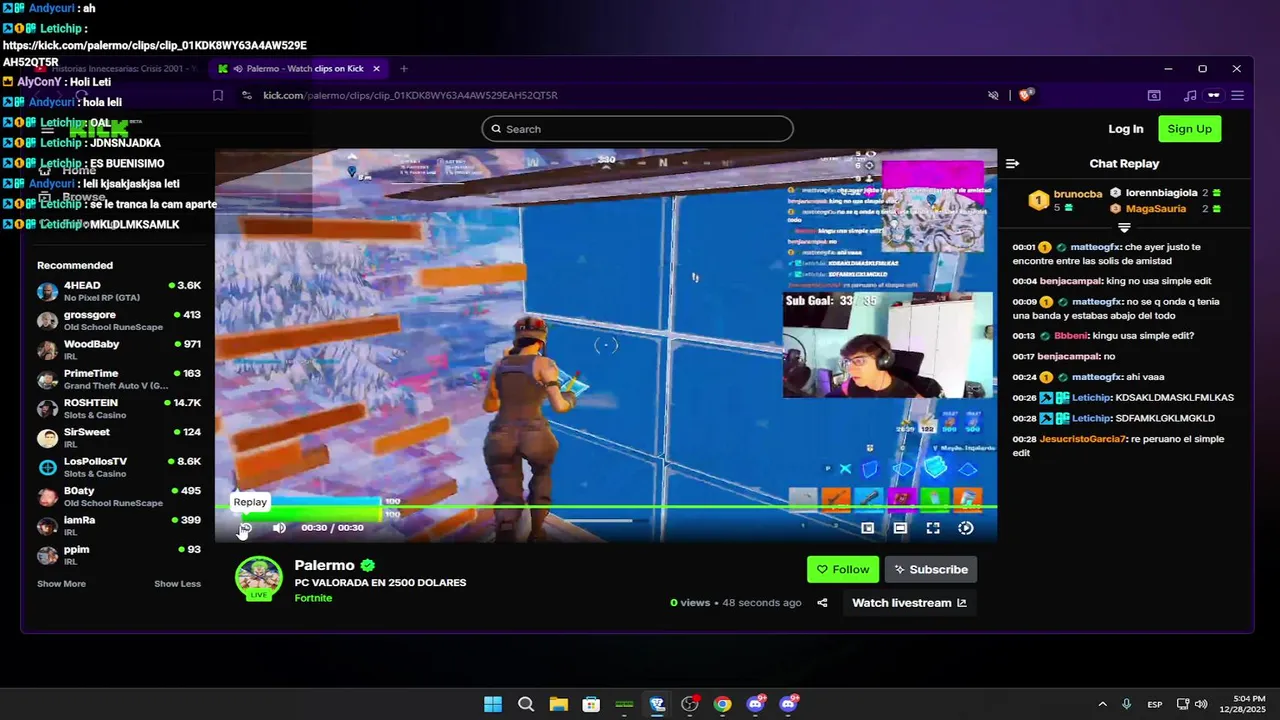
Task: Click the crossed-eye privacy icon in address bar
Action: (993, 96)
